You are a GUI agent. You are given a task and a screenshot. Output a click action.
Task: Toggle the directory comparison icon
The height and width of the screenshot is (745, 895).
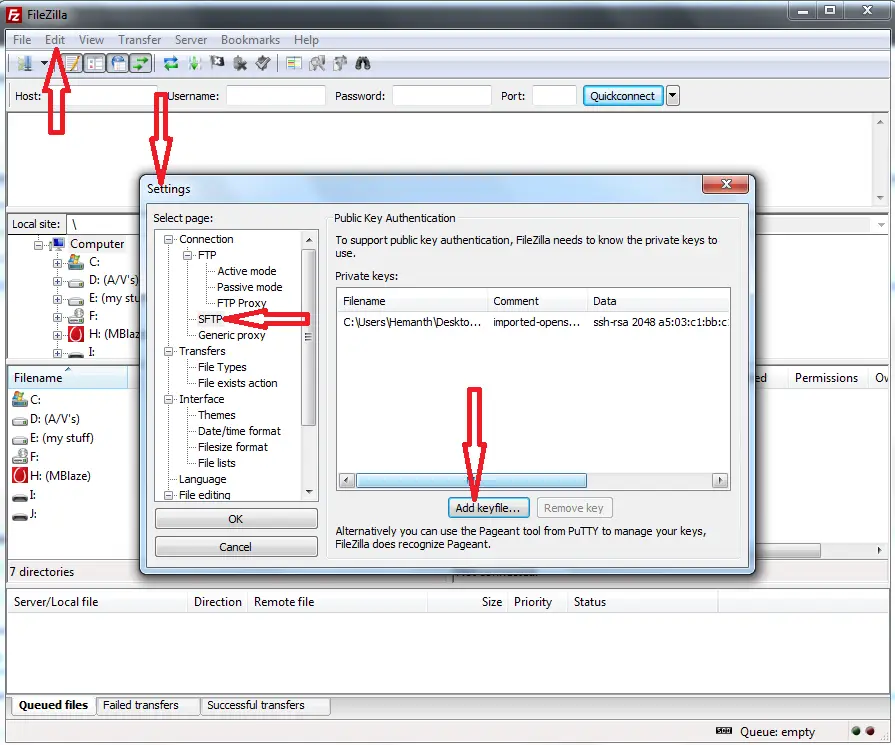pos(317,63)
